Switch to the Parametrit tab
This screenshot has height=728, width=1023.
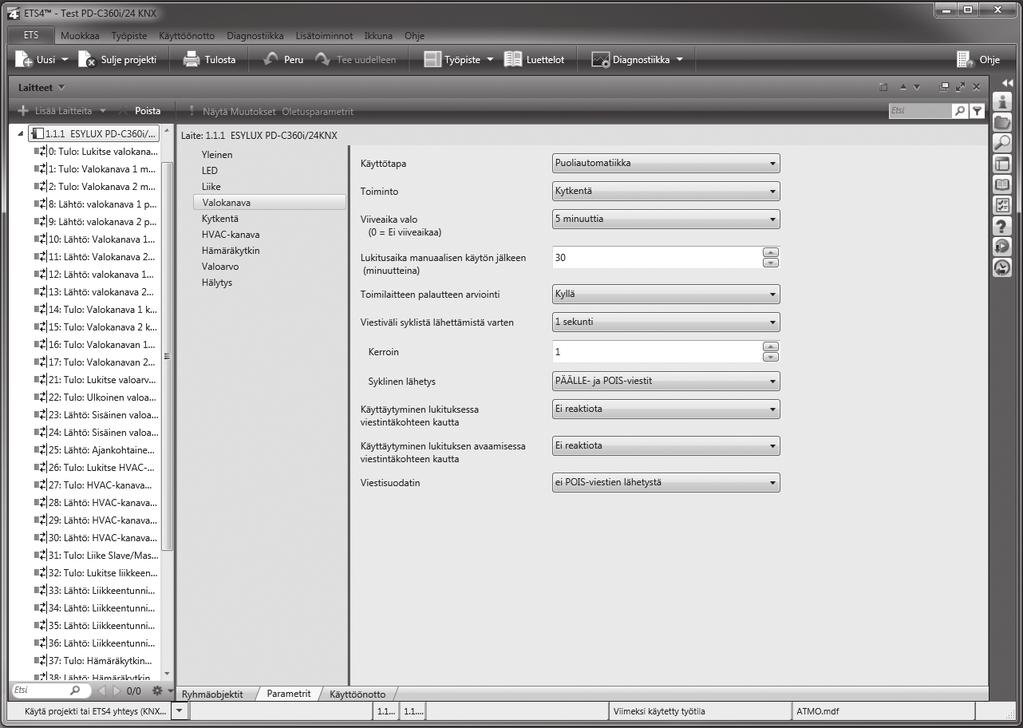click(288, 694)
